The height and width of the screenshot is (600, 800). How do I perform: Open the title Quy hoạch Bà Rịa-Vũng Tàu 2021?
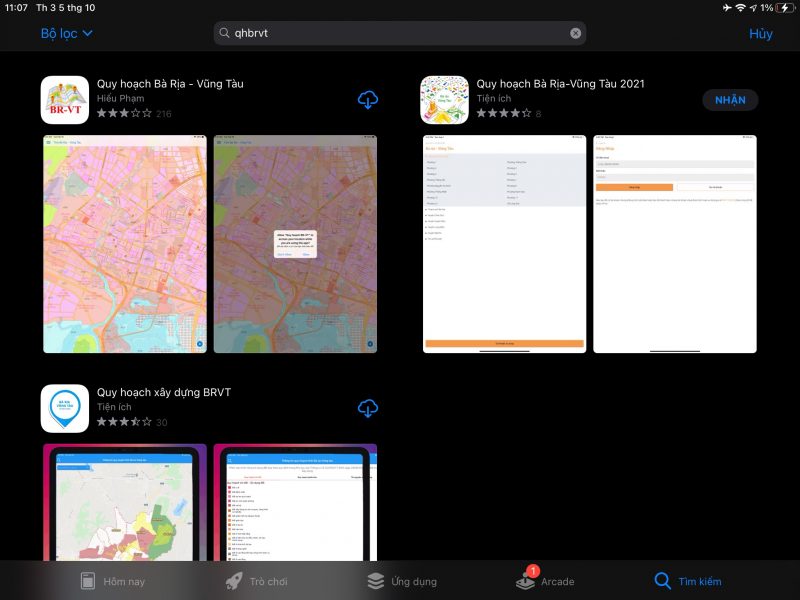(x=560, y=84)
